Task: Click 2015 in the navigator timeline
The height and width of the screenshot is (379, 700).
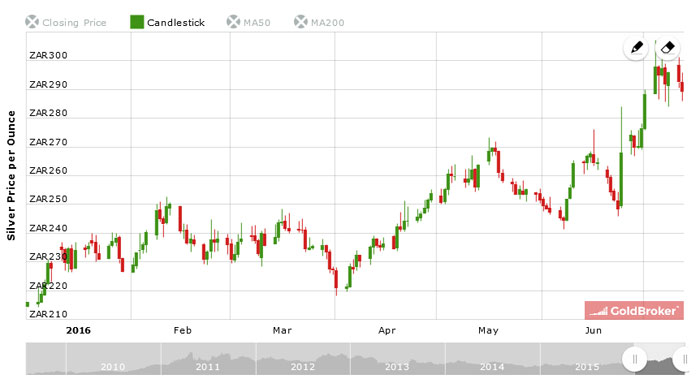Action: coord(587,367)
